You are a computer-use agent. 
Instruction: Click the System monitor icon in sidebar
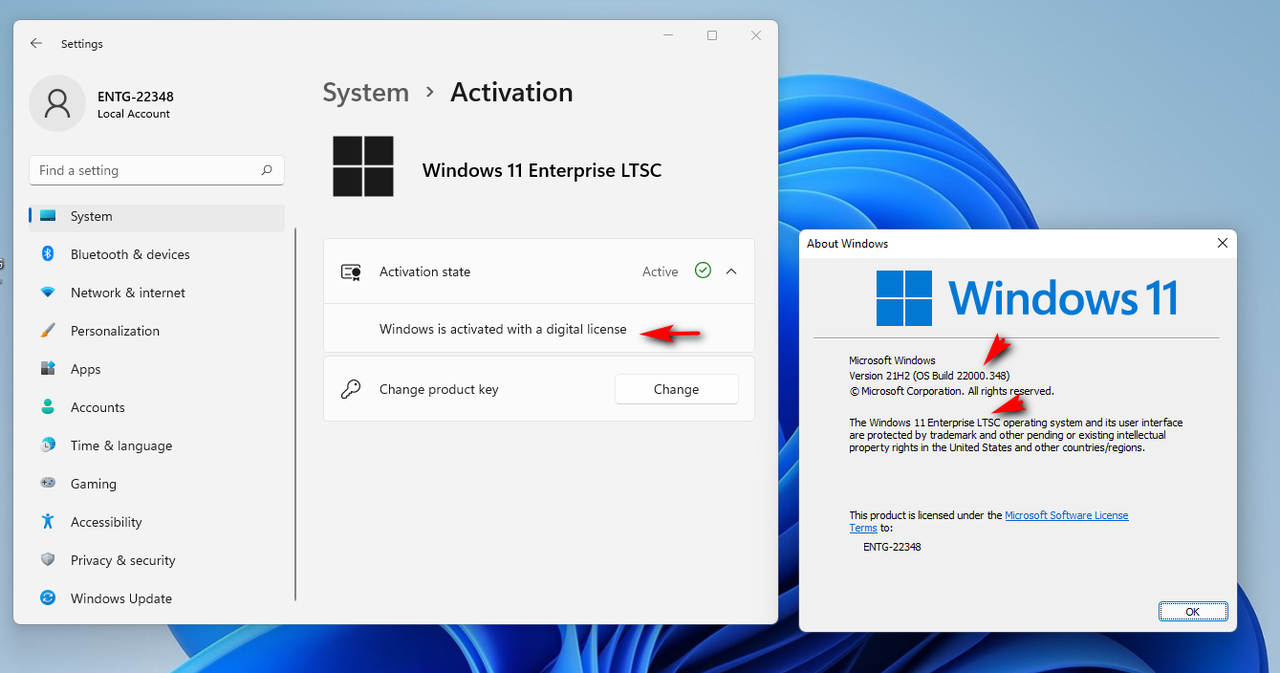coord(47,216)
